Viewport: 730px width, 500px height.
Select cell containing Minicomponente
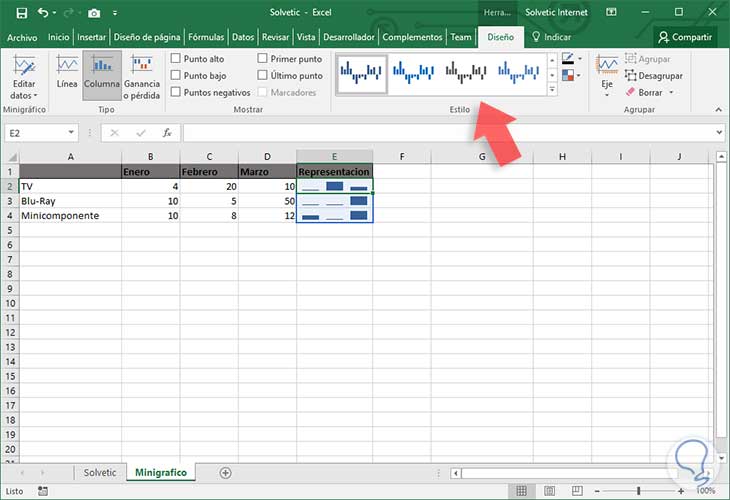(70, 216)
